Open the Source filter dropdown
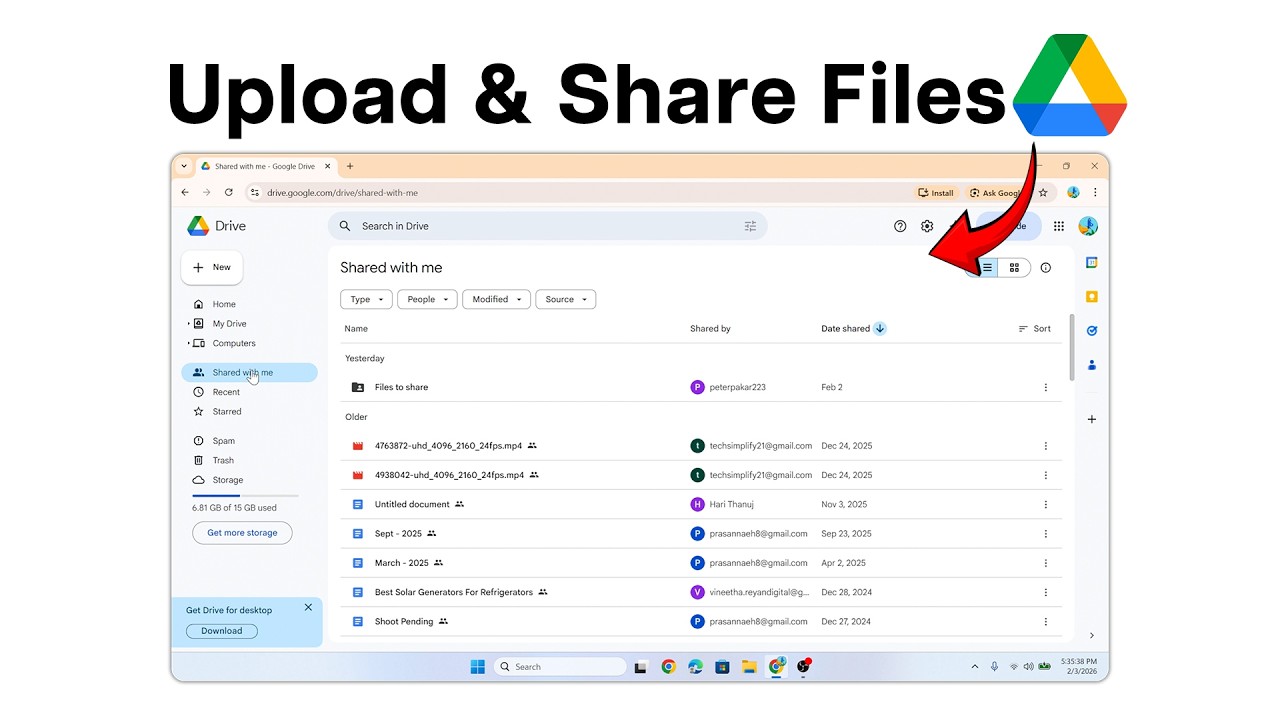The height and width of the screenshot is (720, 1280). click(566, 299)
